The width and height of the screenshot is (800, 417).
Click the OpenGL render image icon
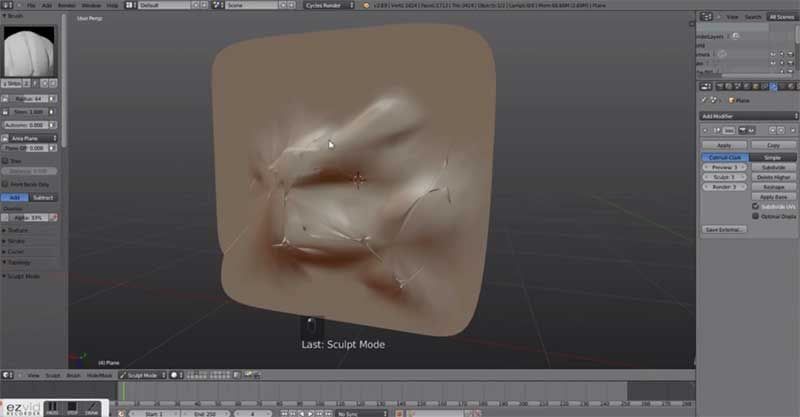point(248,375)
